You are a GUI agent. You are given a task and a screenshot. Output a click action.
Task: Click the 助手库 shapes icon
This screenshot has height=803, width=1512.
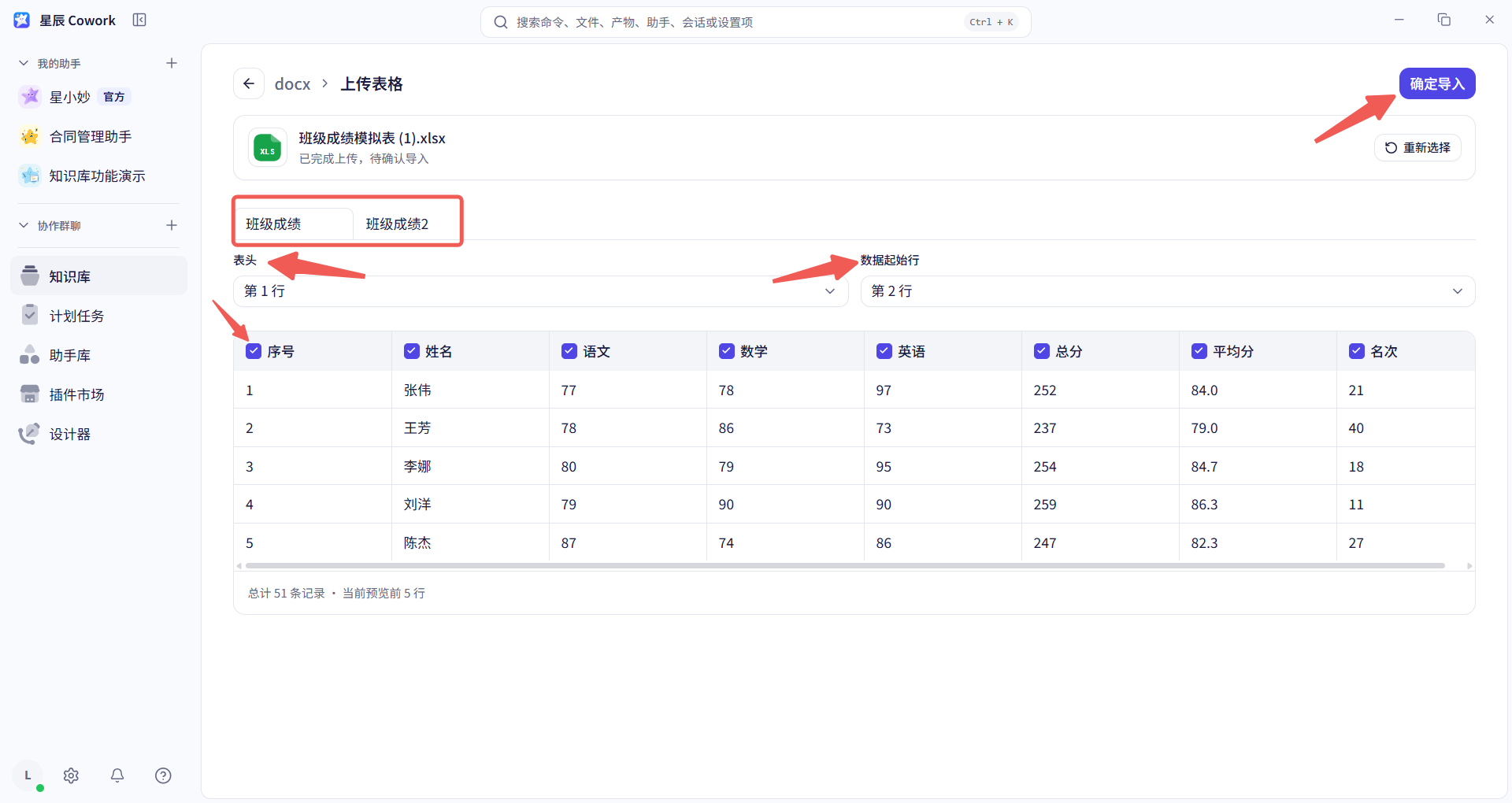(30, 354)
